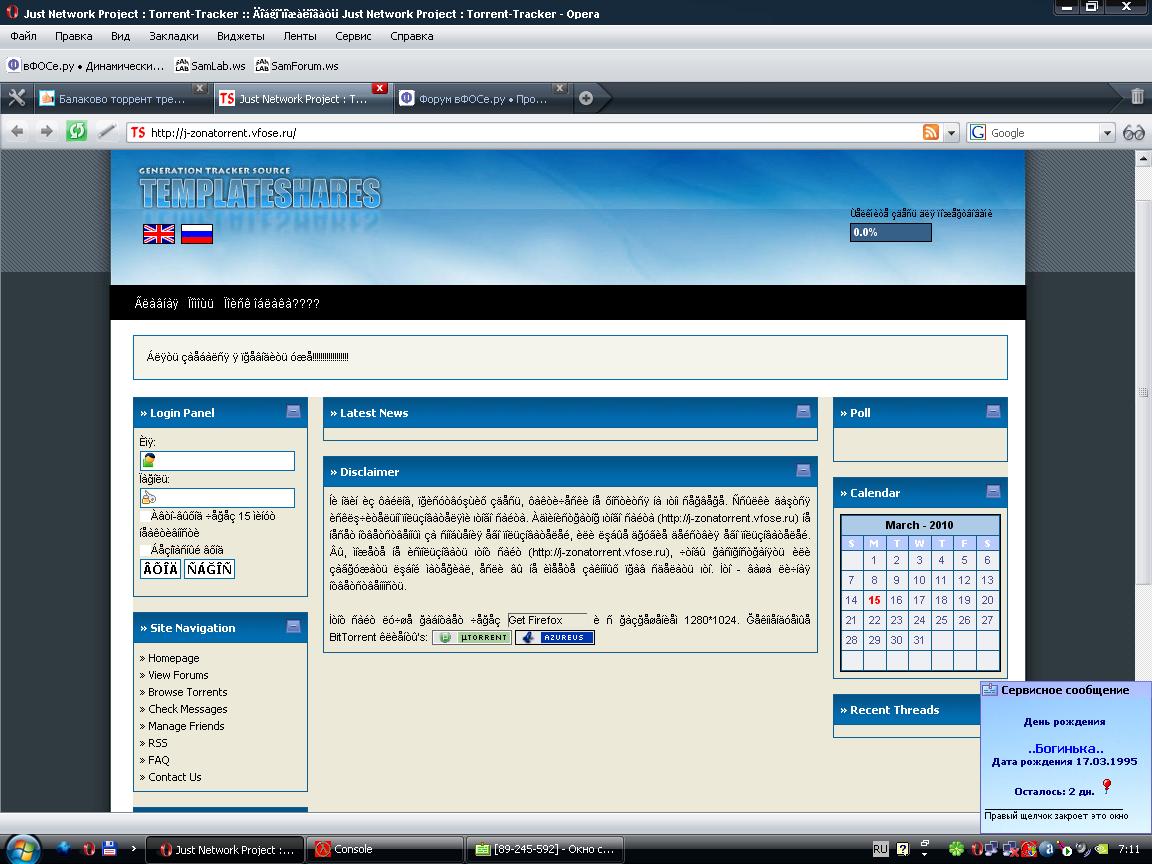
Task: Click the RSS feed icon in address bar
Action: (930, 132)
